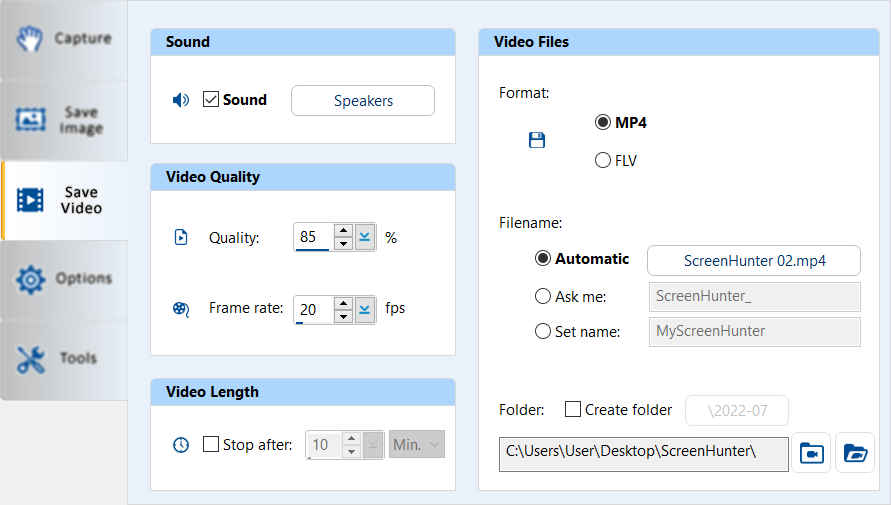
Task: Click the Ask me ScreenHunter_ text field
Action: 755,297
